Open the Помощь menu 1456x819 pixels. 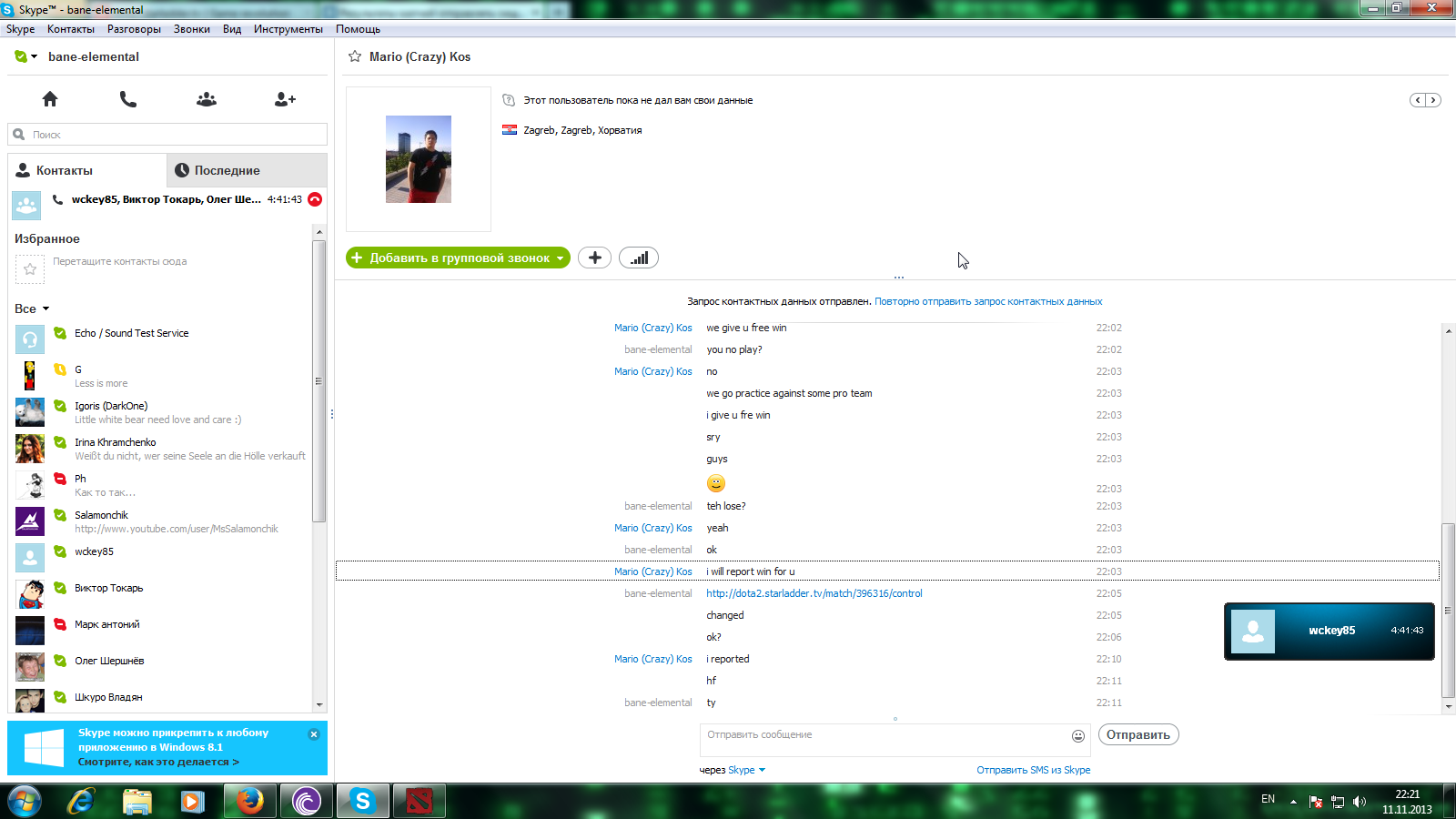(x=358, y=29)
